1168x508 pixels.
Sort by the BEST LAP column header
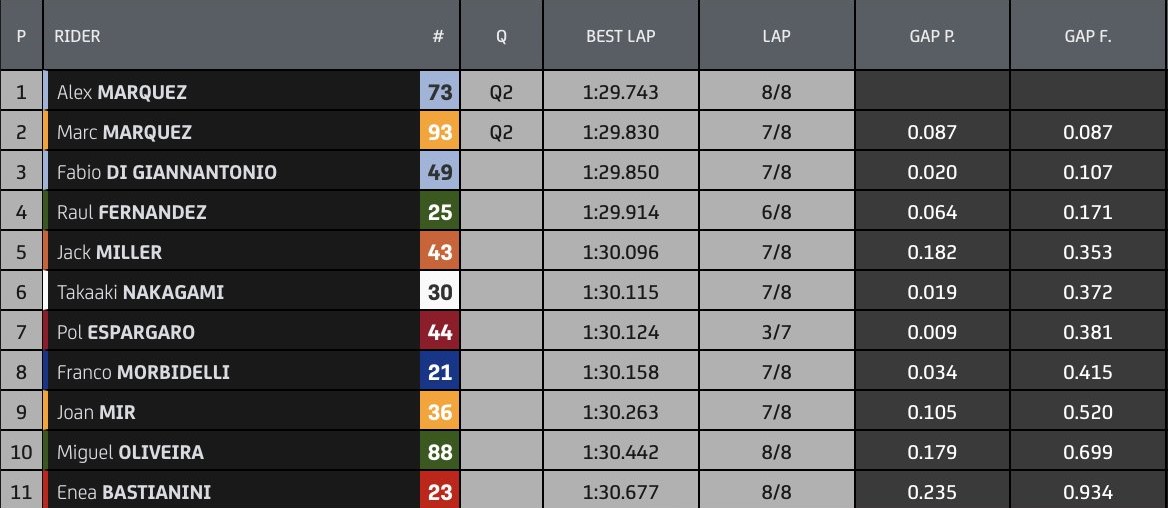620,36
